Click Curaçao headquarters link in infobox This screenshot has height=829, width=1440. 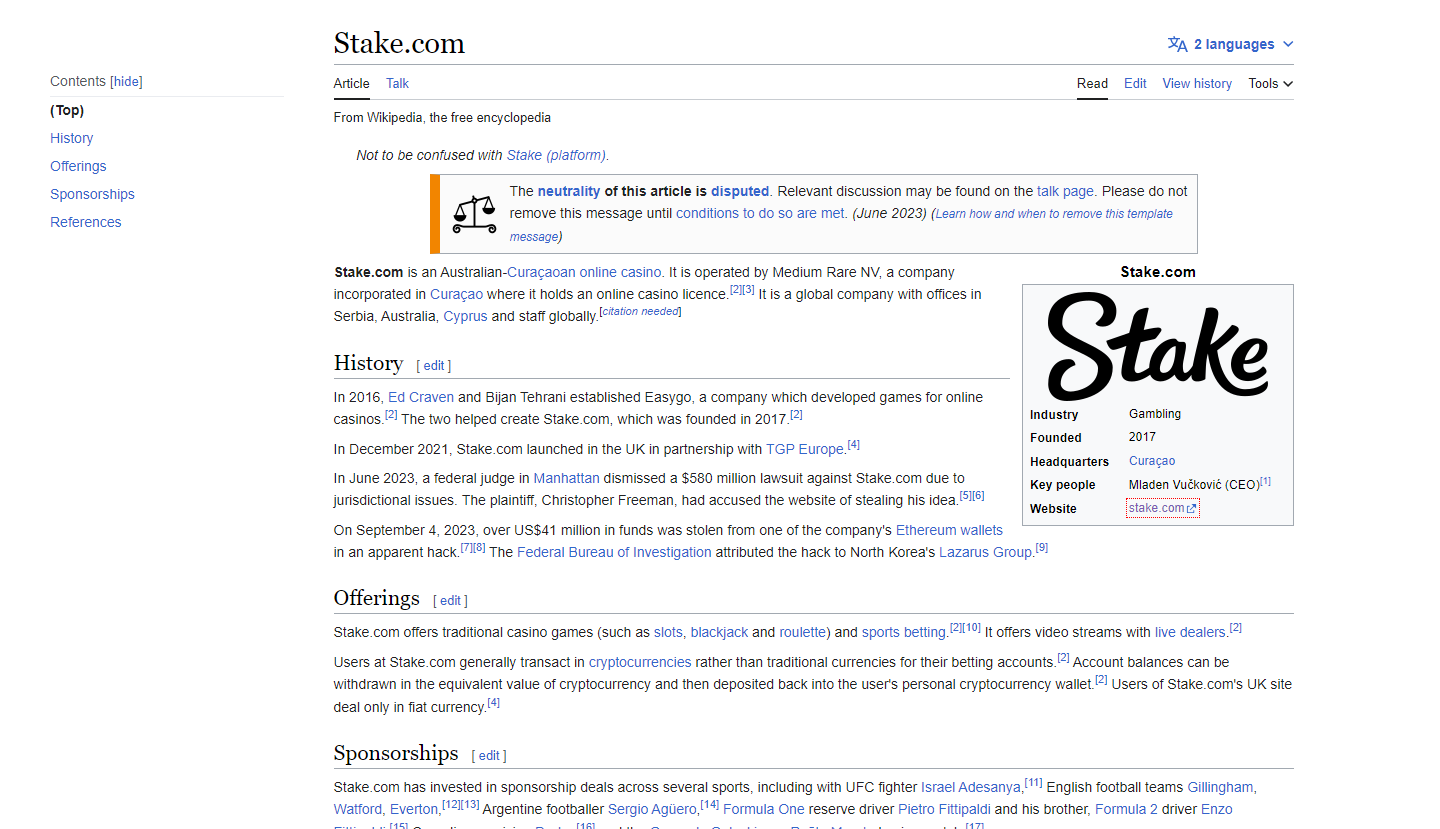pos(1152,461)
